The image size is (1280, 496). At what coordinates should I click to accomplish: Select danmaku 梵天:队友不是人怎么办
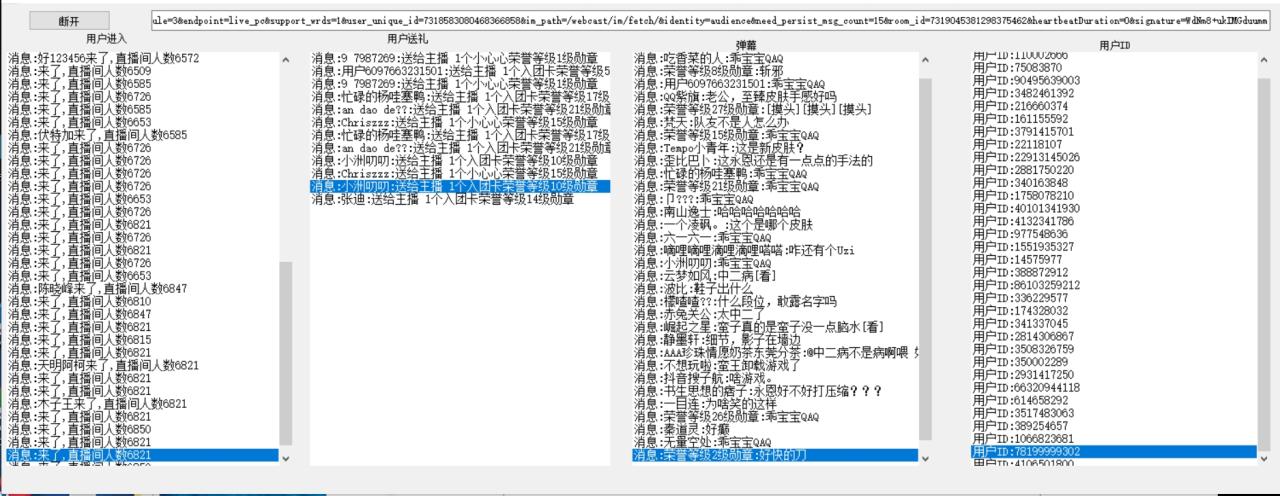tap(775, 122)
